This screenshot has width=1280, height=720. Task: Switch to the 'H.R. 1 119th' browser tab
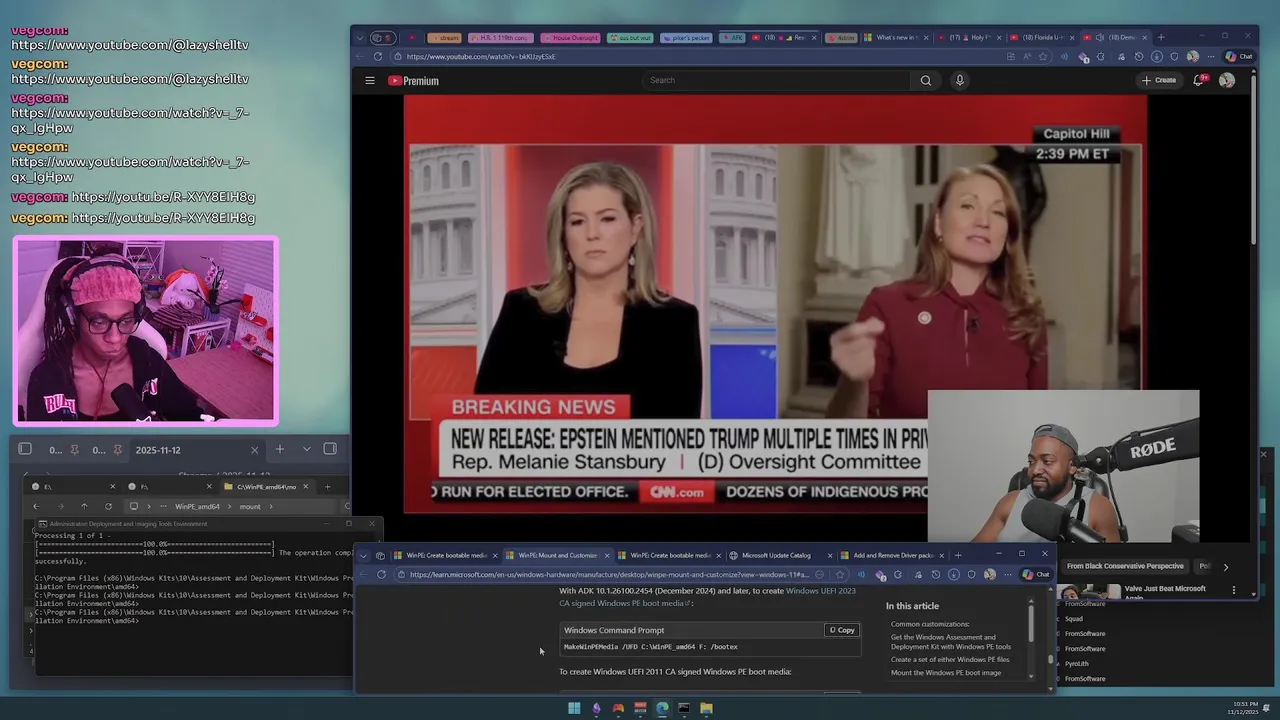click(x=501, y=38)
